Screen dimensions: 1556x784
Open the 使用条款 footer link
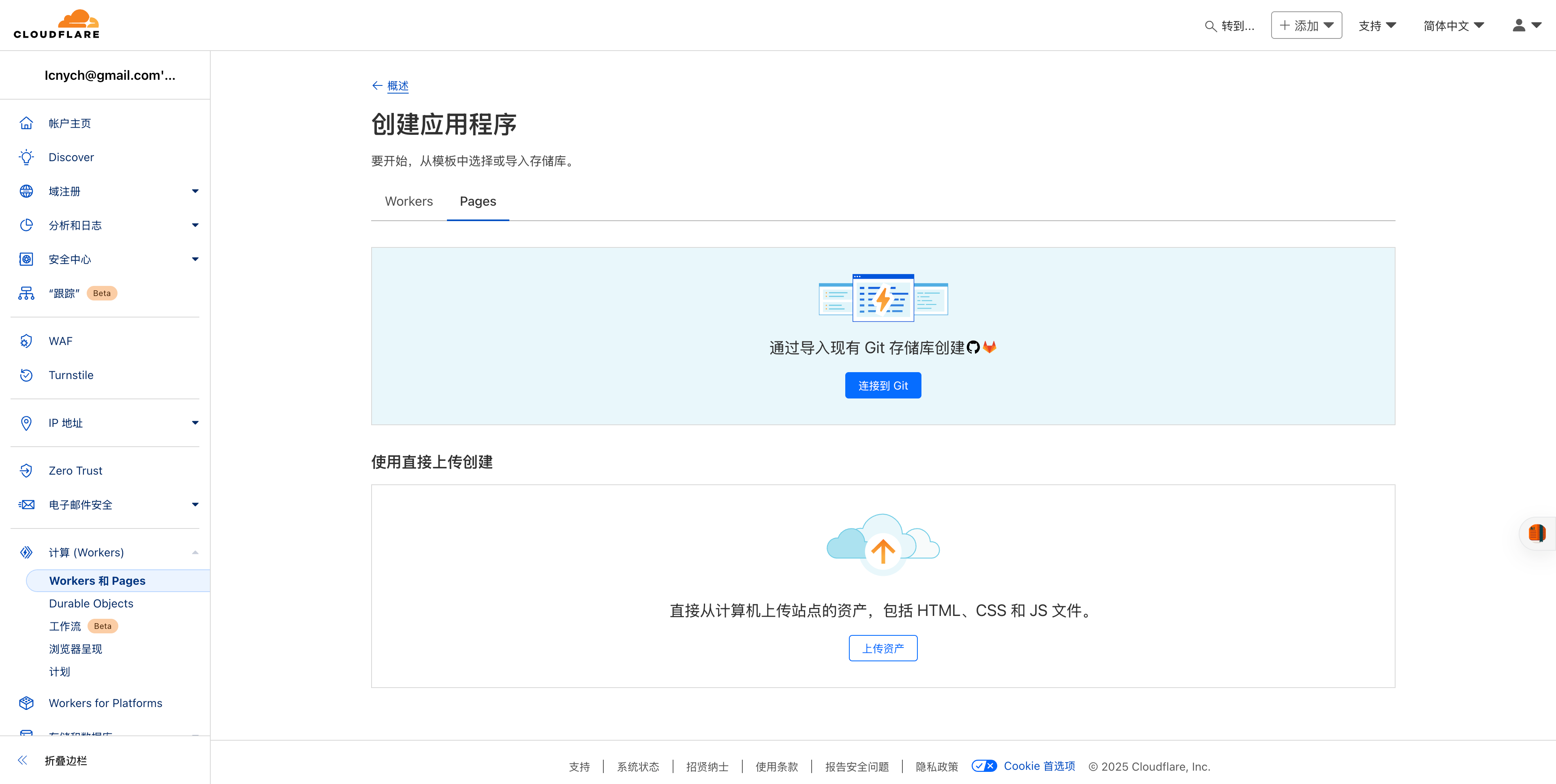click(777, 767)
